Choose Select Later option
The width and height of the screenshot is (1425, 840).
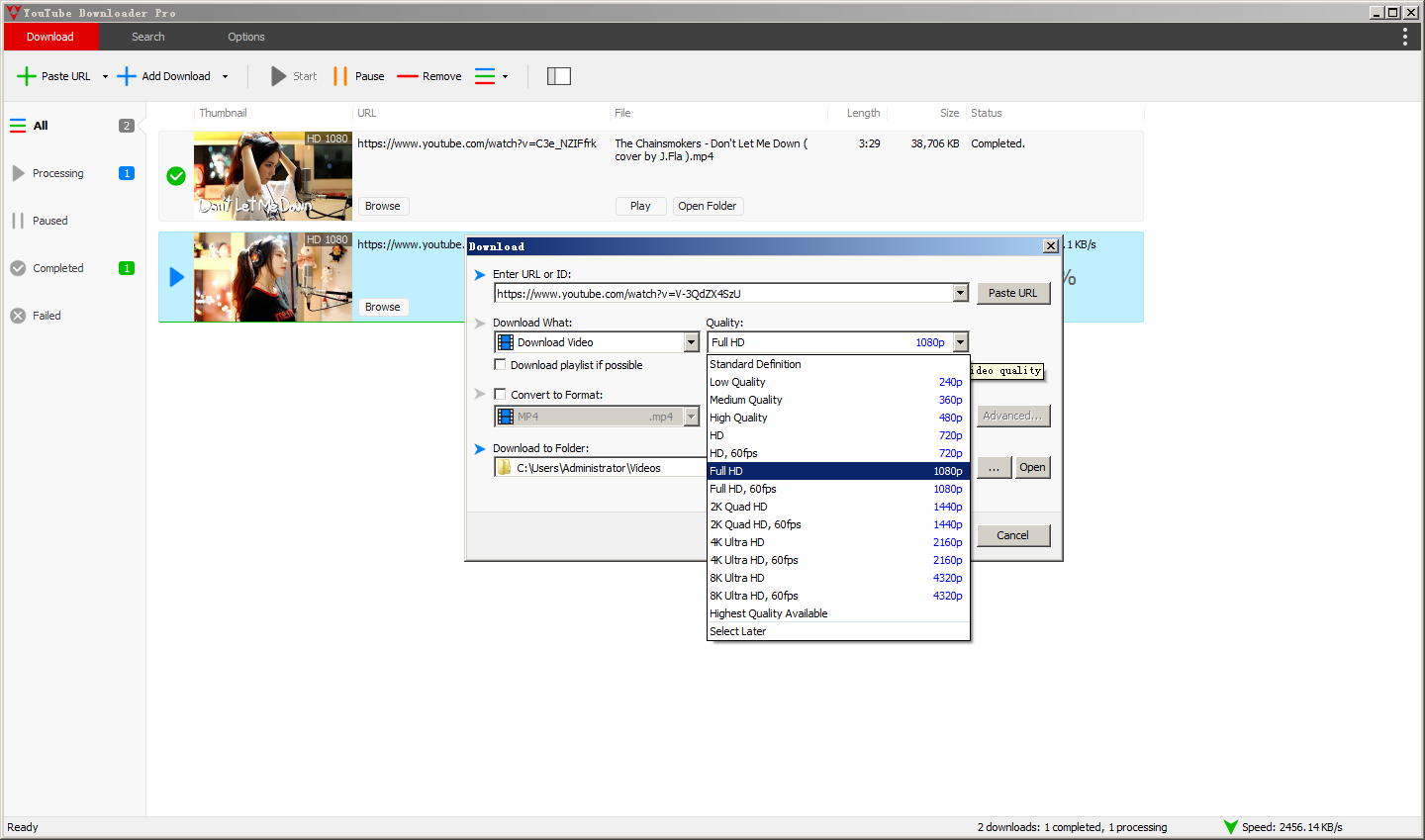[x=838, y=631]
